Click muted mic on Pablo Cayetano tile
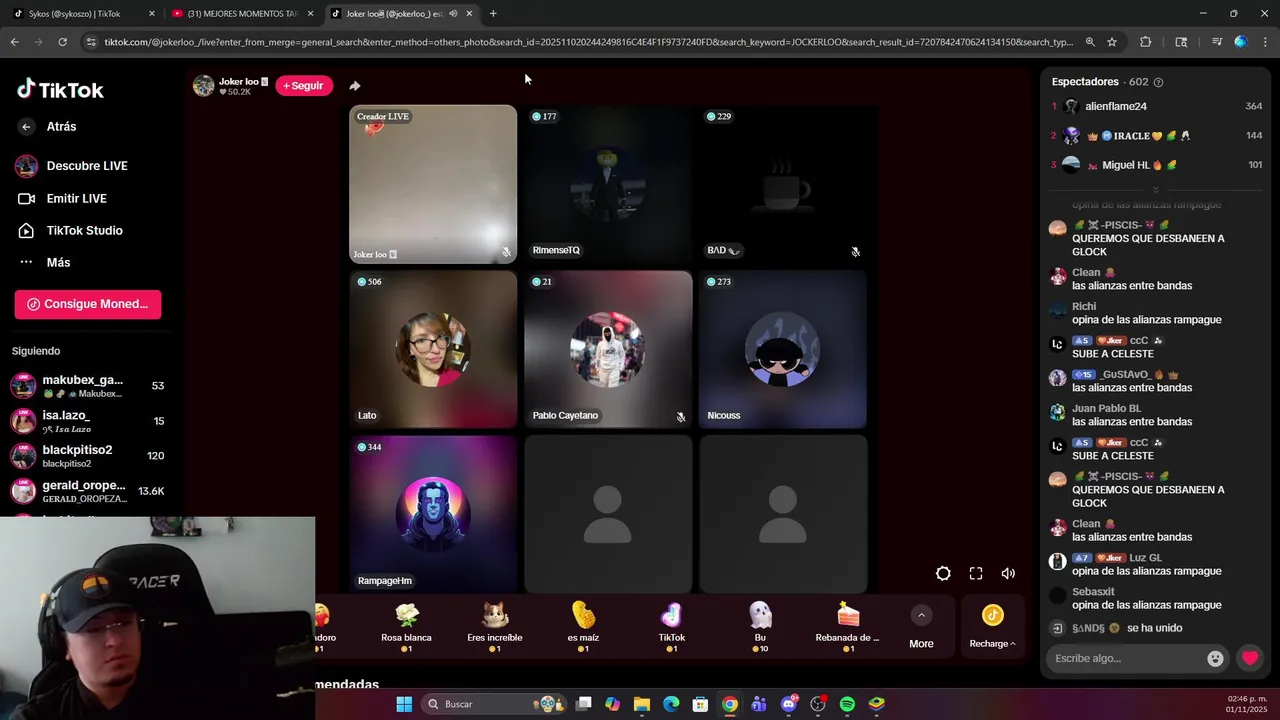Screen dimensions: 1280x720 coord(681,417)
